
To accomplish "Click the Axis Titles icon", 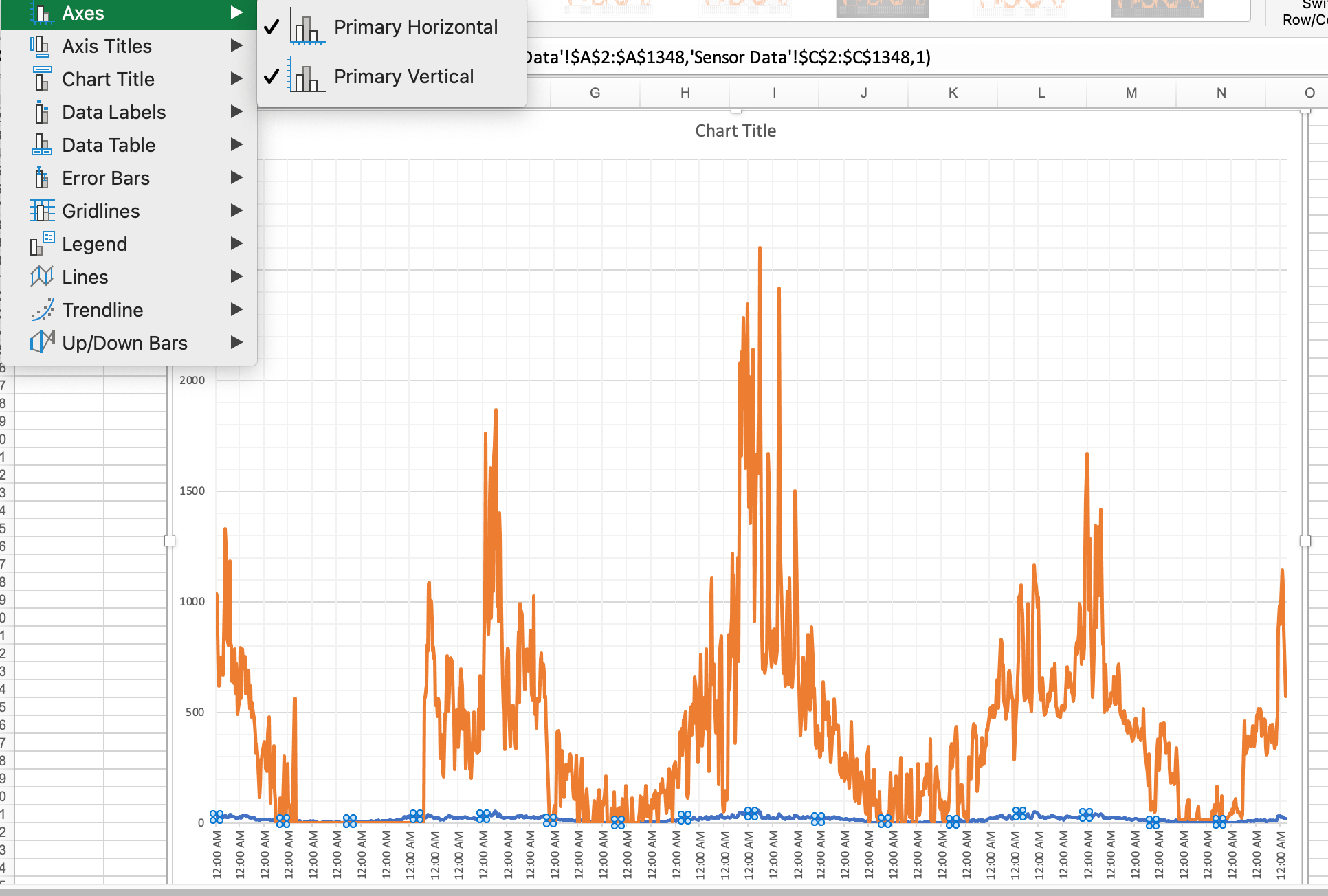I will pyautogui.click(x=41, y=46).
